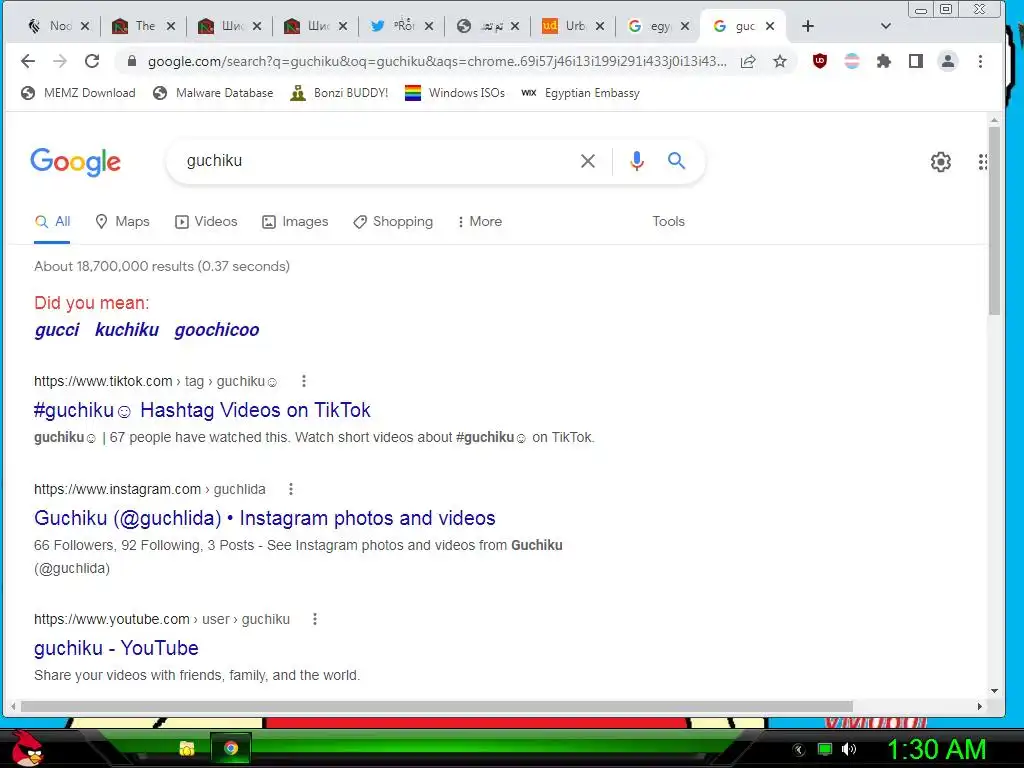Open the TikTok hashtag guchiku result
The width and height of the screenshot is (1024, 768).
tap(202, 410)
